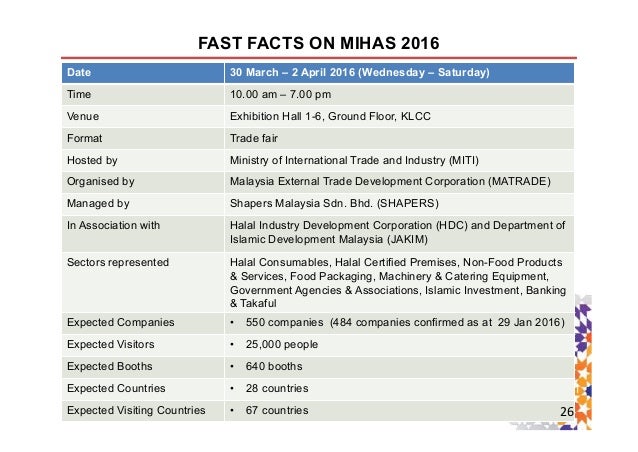Select the 'Date' header cell
638x452 pixels.
(143, 73)
